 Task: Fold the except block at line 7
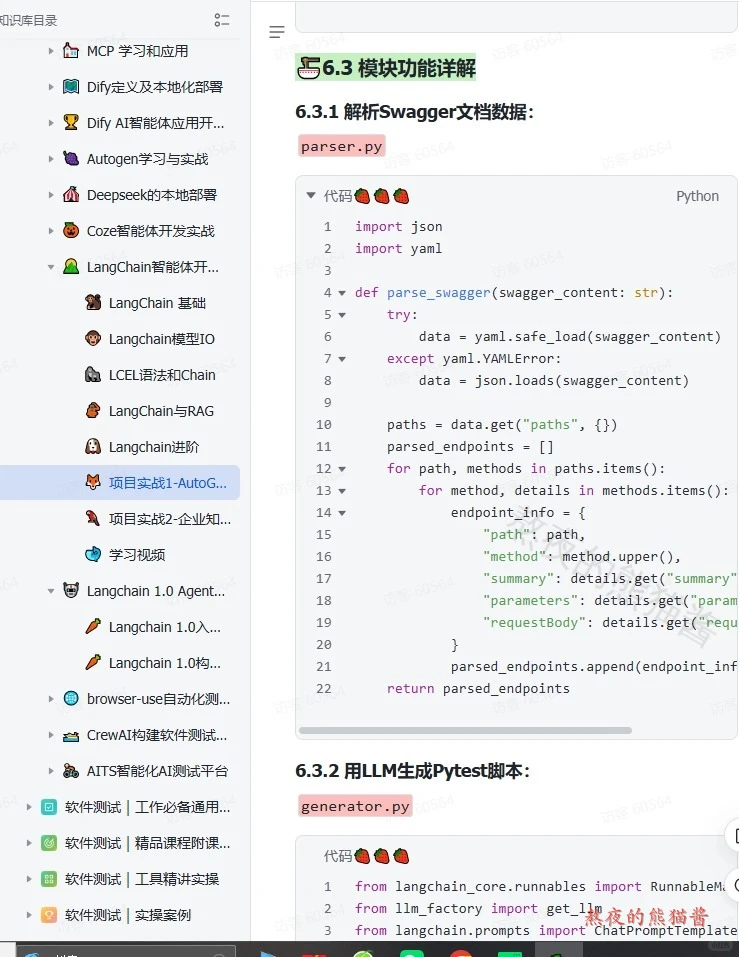(342, 359)
